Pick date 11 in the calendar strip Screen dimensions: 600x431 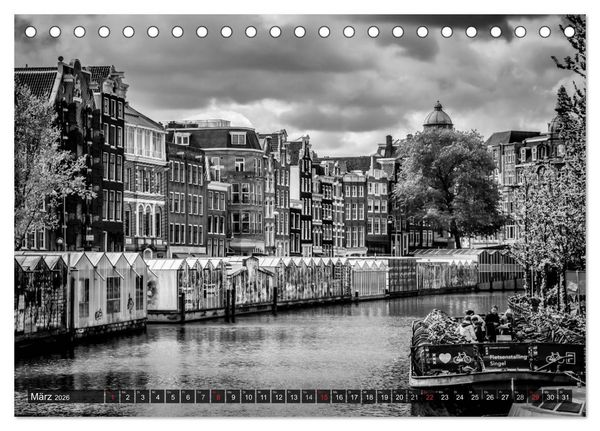click(263, 397)
